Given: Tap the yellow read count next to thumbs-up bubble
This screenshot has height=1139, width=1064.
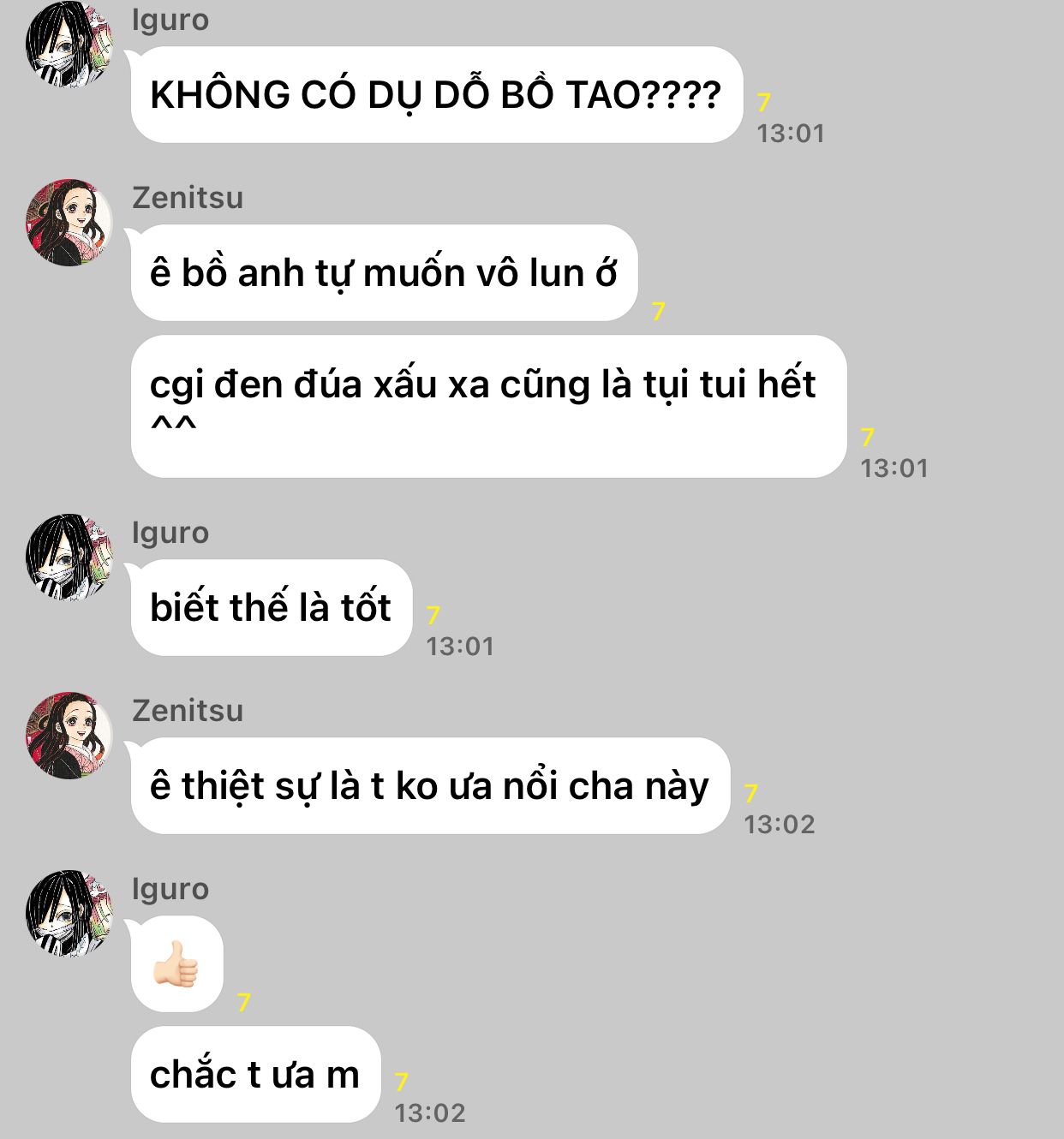Looking at the screenshot, I should tap(244, 1003).
